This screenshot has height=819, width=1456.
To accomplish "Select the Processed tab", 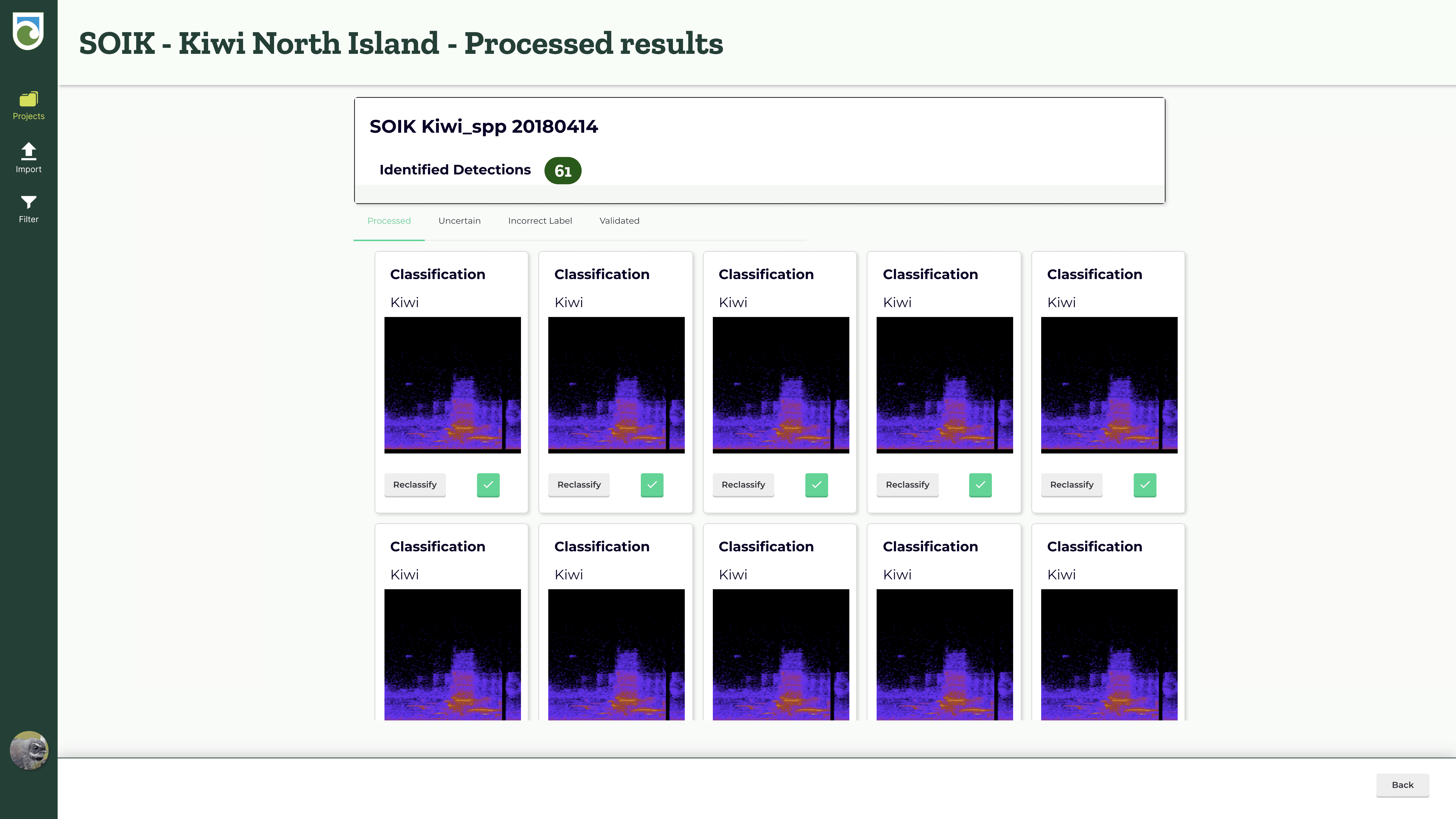I will [388, 220].
